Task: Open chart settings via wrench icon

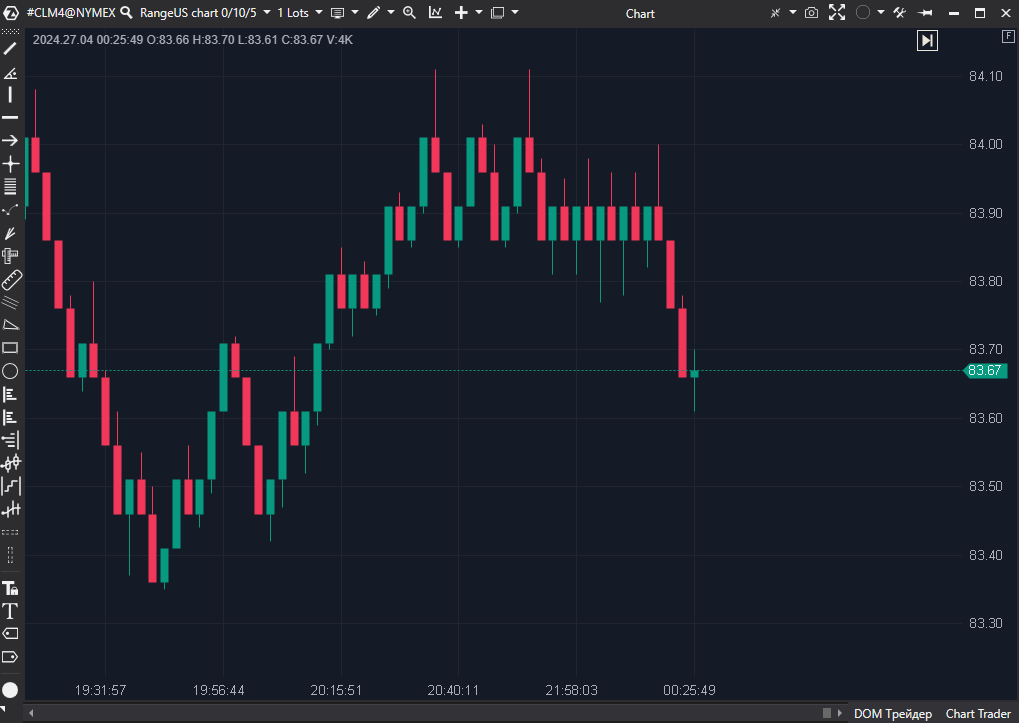Action: [x=899, y=13]
